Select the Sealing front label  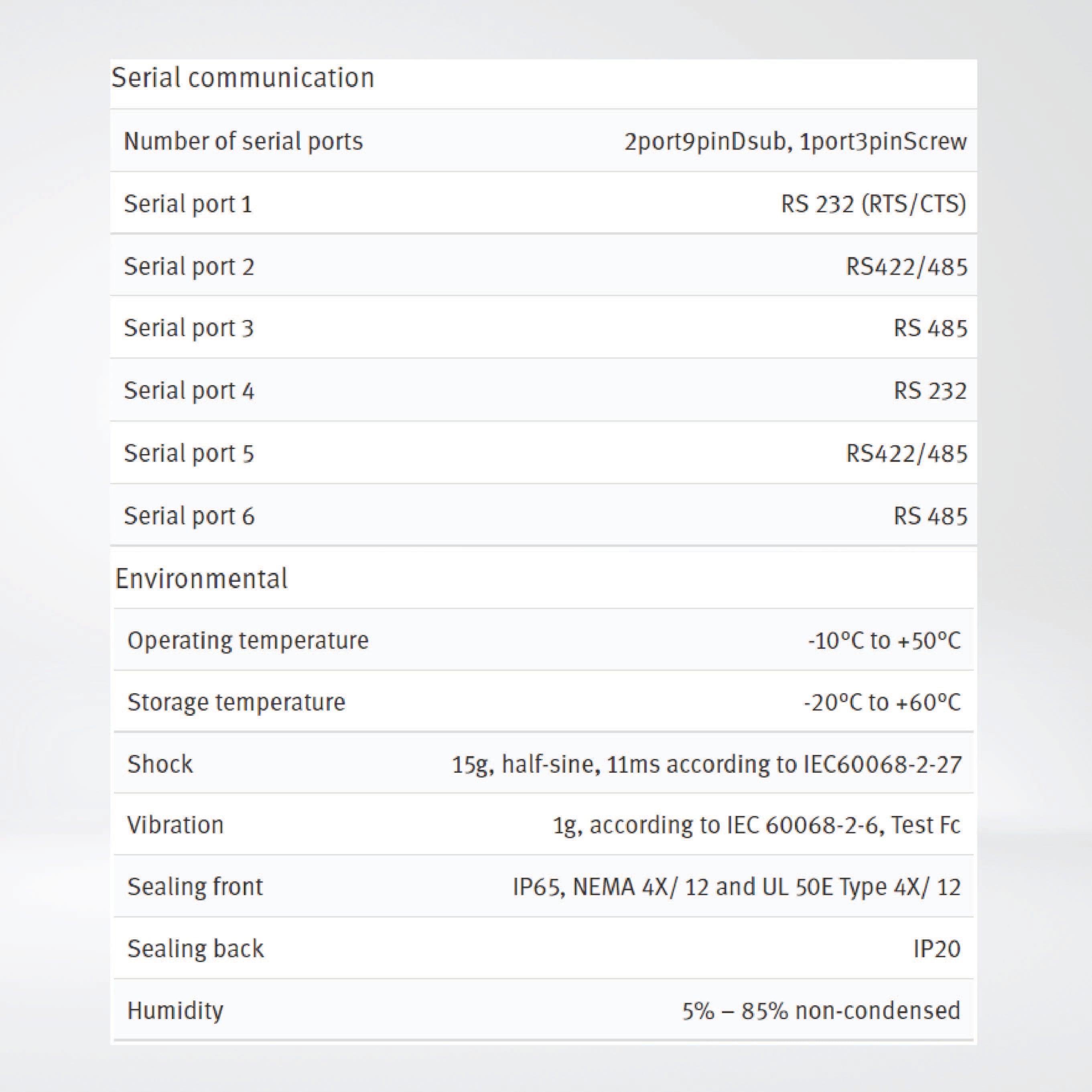click(195, 887)
